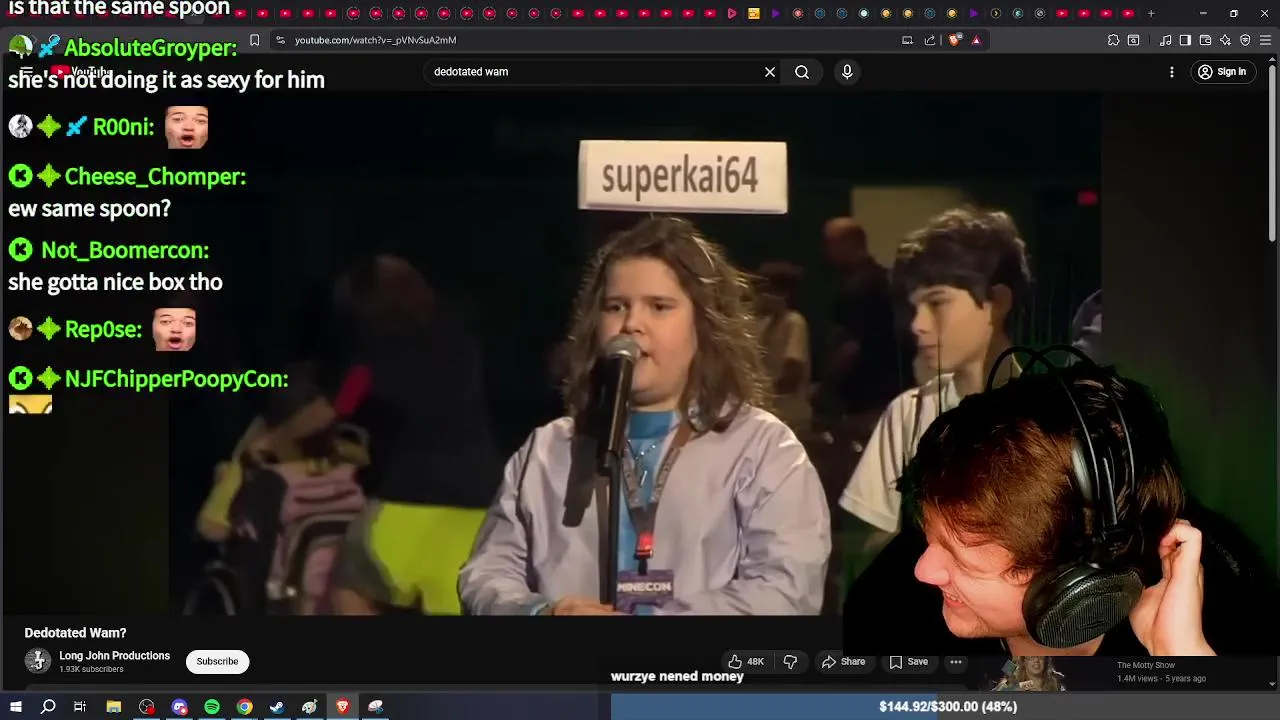Click the Sign in button
The width and height of the screenshot is (1280, 720).
point(1222,72)
